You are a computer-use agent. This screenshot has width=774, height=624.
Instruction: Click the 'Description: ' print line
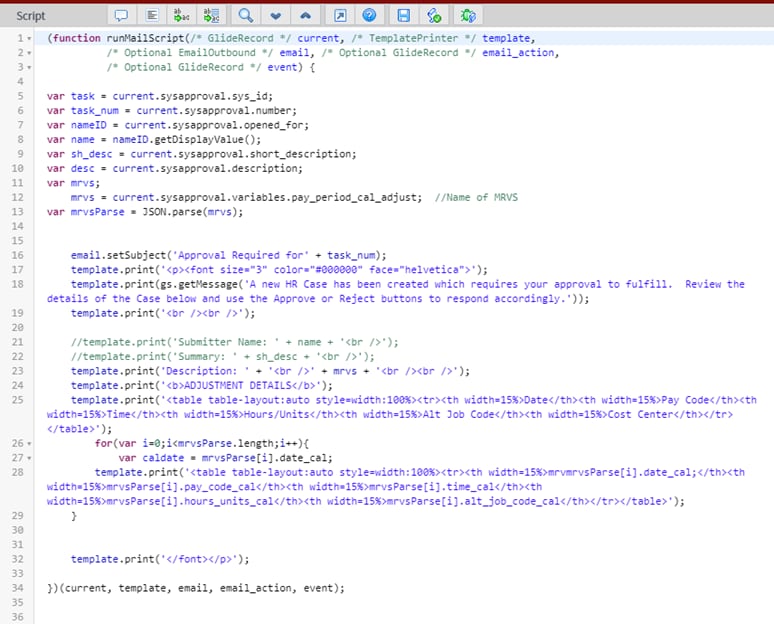click(x=270, y=371)
